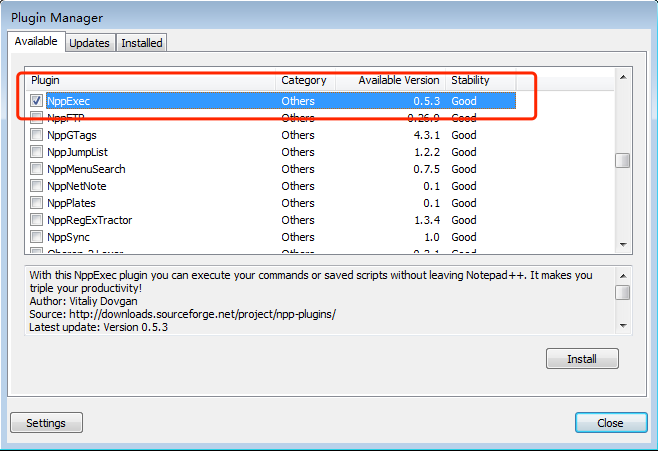This screenshot has height=452, width=658.
Task: Click the Install button
Action: click(x=582, y=359)
